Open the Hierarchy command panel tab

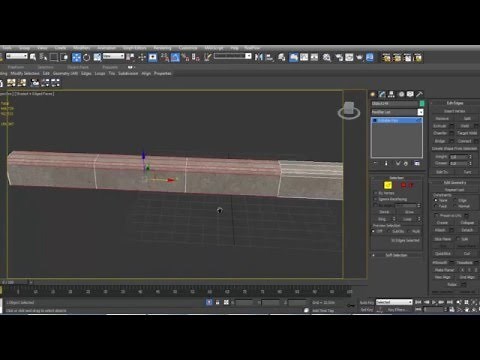click(x=391, y=94)
